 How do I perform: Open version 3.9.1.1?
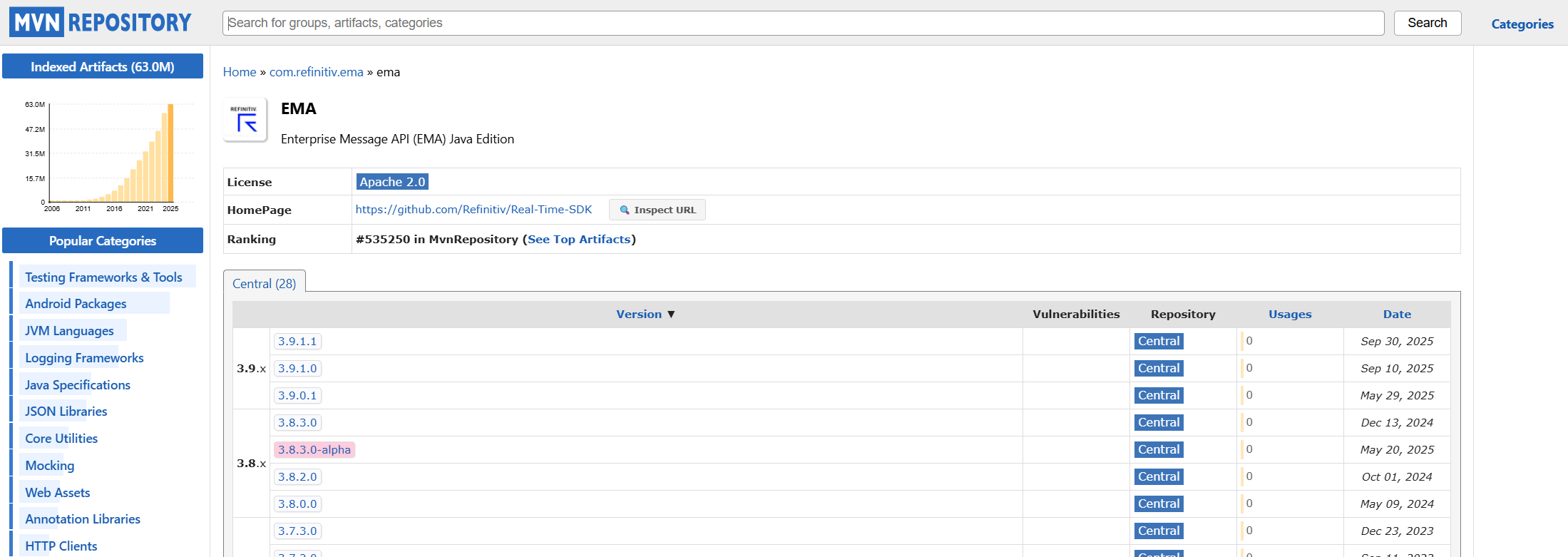click(x=297, y=342)
